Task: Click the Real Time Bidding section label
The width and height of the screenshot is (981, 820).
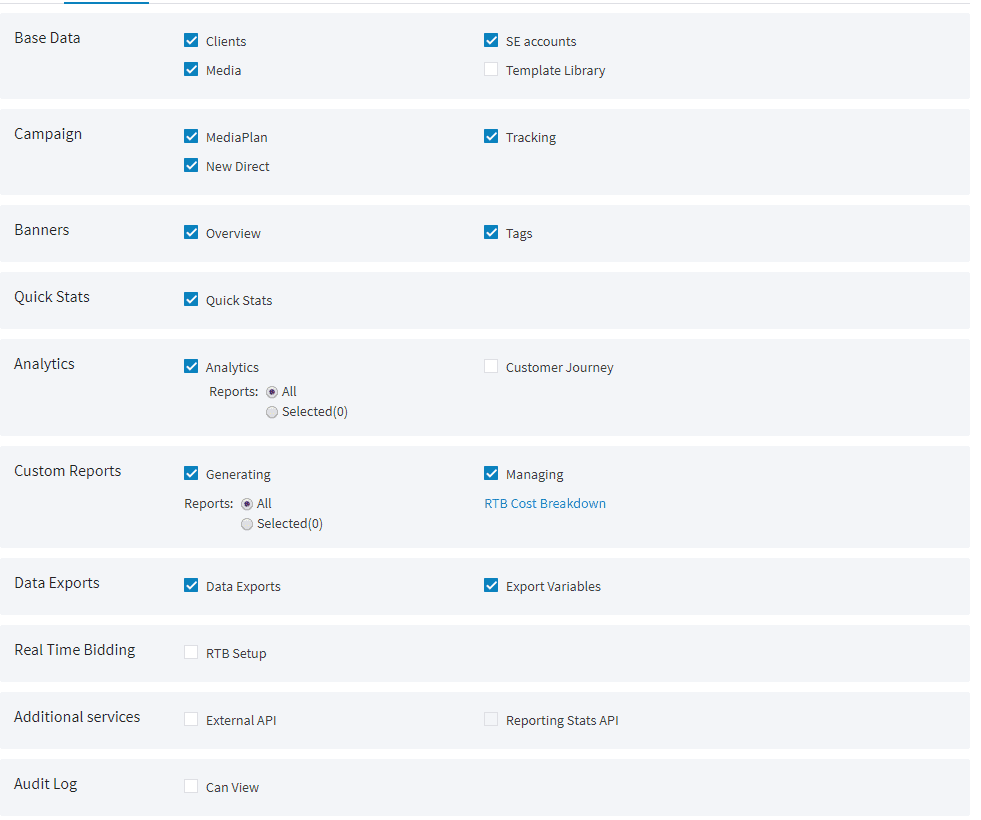Action: pyautogui.click(x=74, y=650)
